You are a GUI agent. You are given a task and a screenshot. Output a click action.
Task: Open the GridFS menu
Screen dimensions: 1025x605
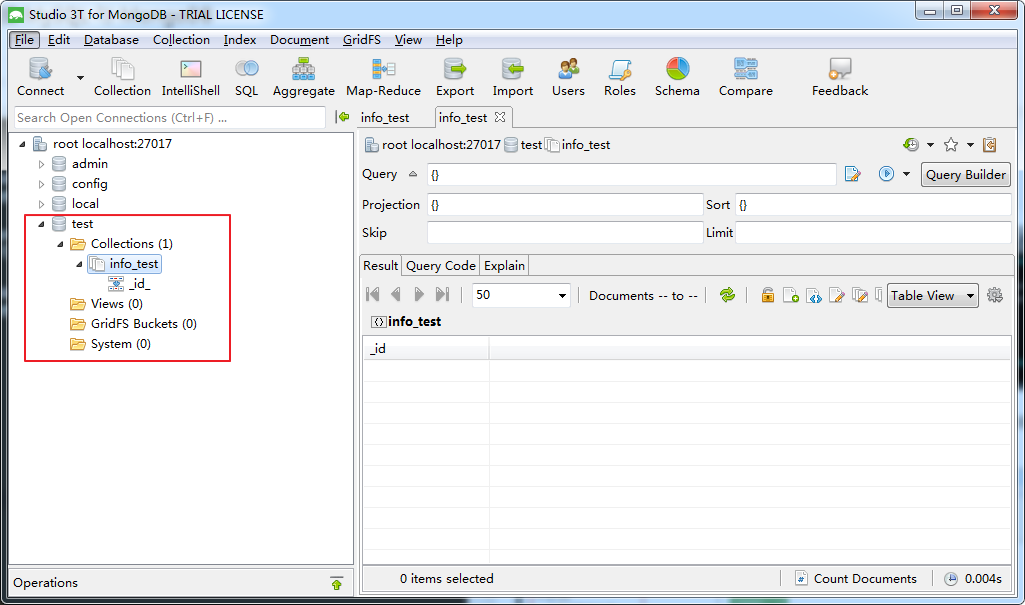(x=361, y=40)
